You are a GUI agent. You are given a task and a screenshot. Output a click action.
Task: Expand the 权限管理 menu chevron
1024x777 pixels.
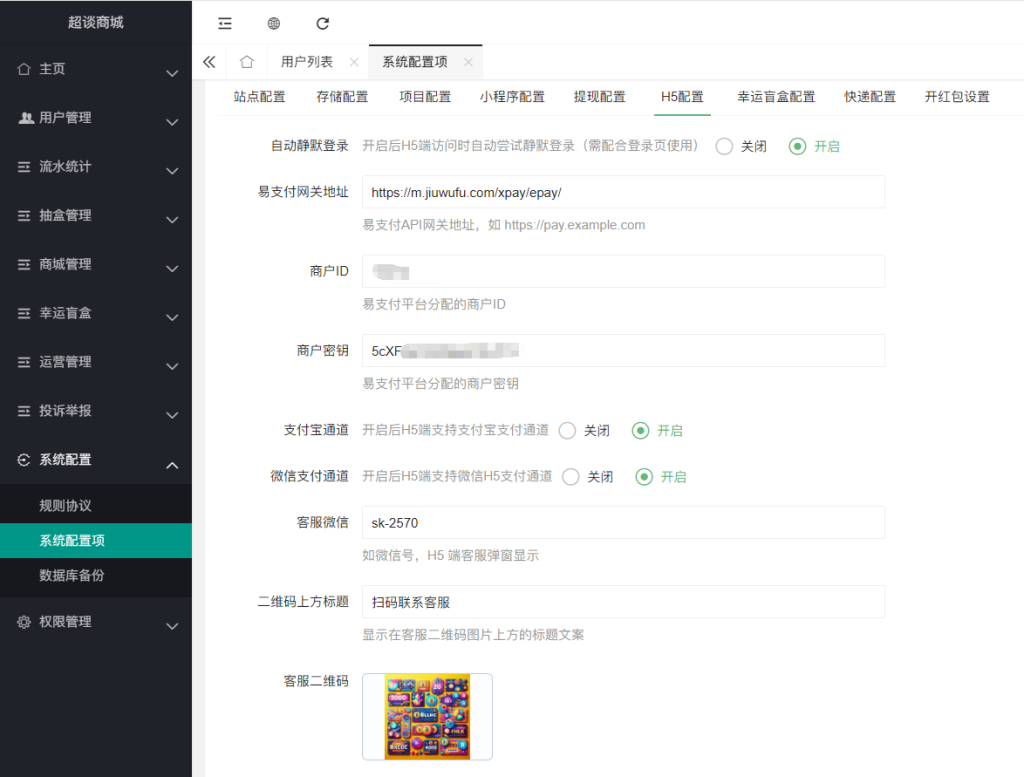[172, 626]
